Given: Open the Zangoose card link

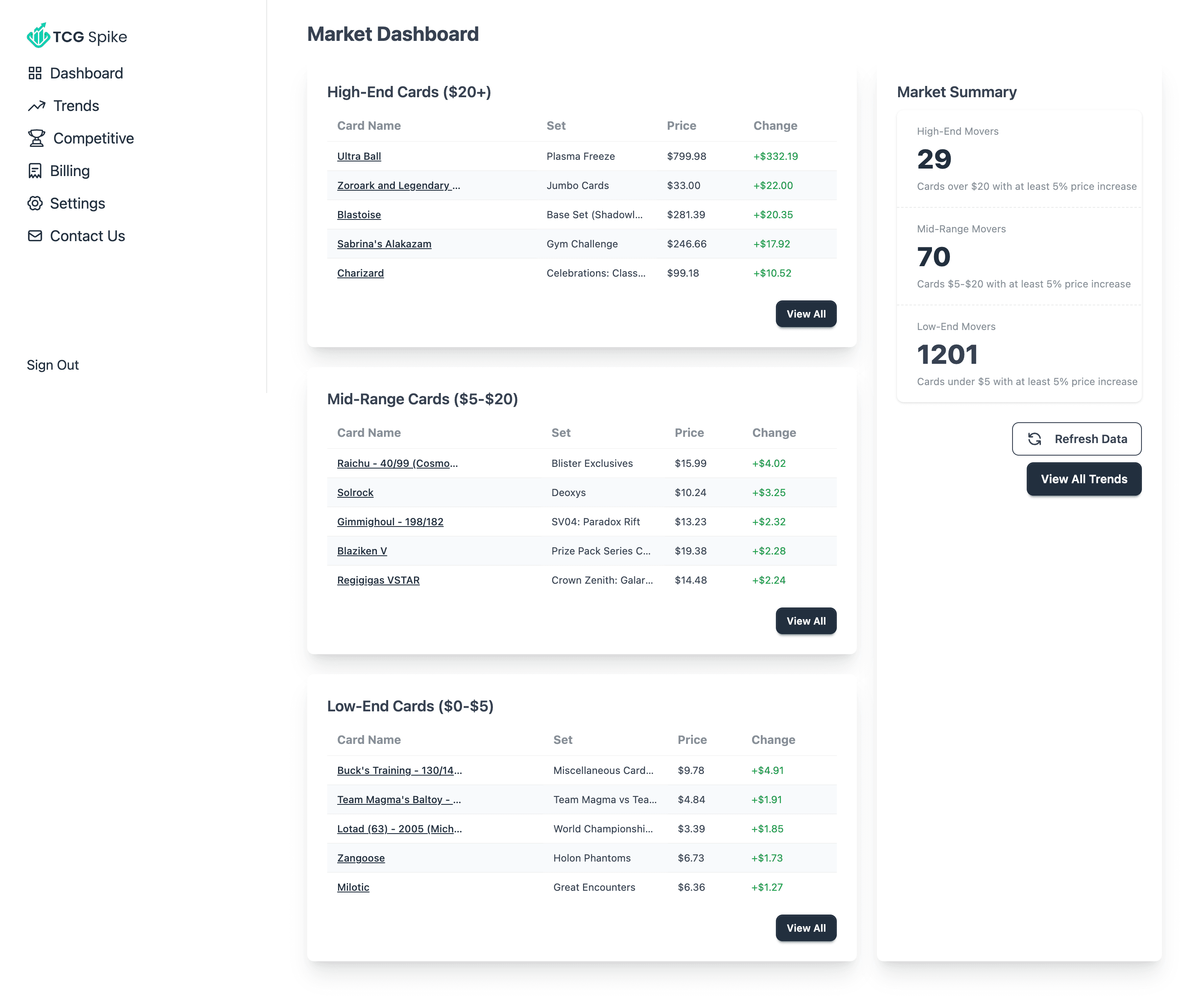Looking at the screenshot, I should [361, 858].
